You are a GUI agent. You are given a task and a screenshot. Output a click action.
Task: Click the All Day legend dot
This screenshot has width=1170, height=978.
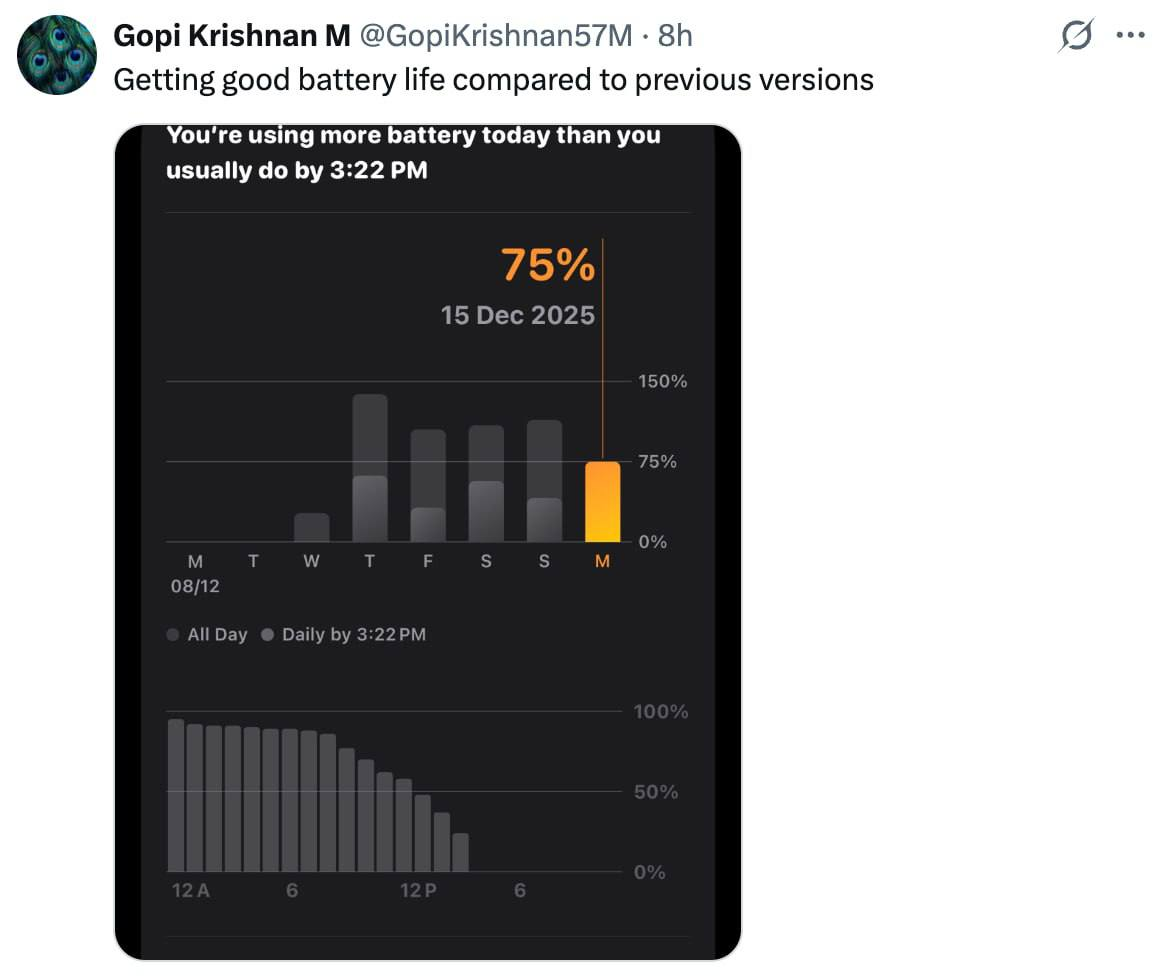pyautogui.click(x=173, y=635)
